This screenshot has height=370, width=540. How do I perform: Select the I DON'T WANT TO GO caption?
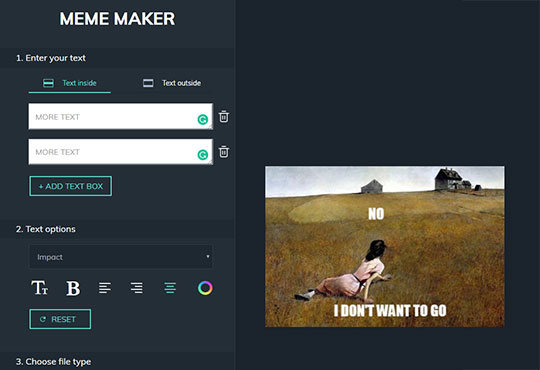390,310
